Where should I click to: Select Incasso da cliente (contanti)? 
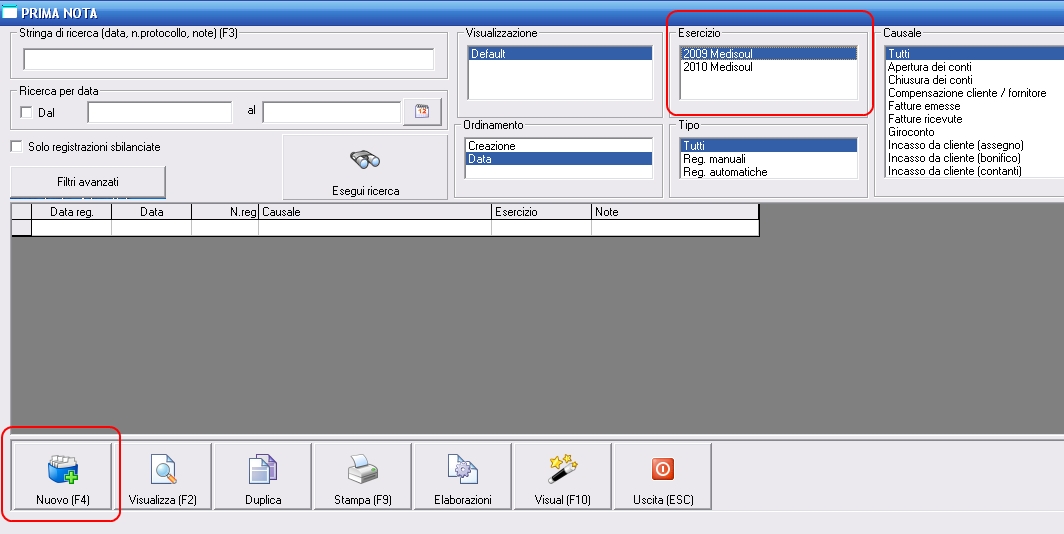pyautogui.click(x=974, y=171)
